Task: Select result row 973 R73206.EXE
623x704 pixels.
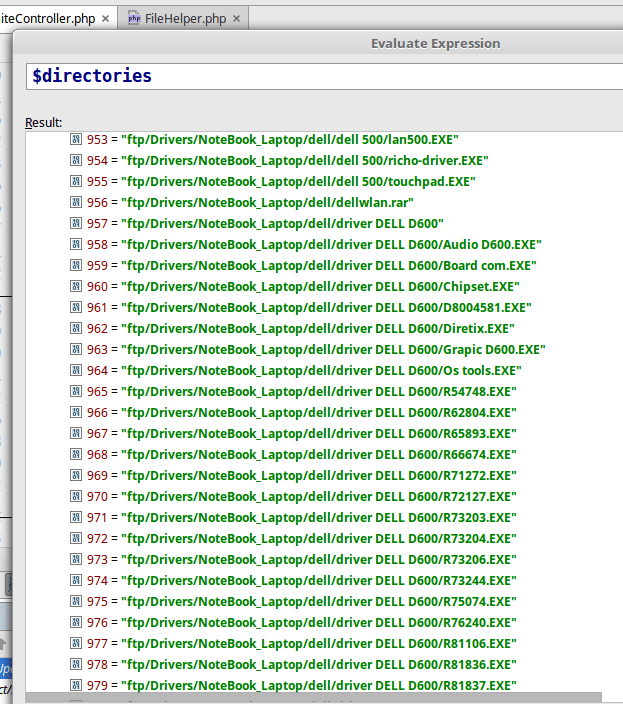Action: [293, 560]
